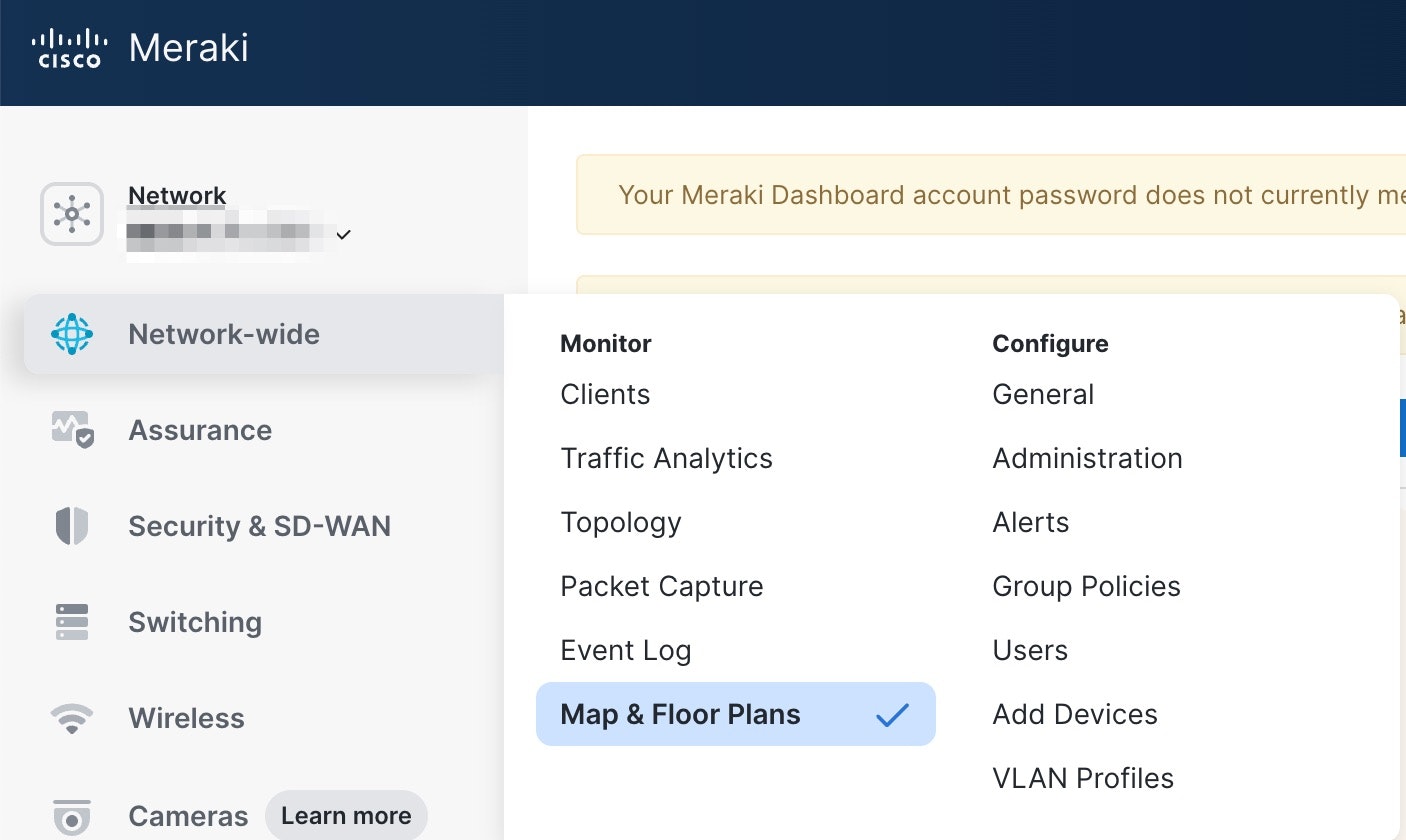Image resolution: width=1406 pixels, height=840 pixels.
Task: Open Traffic Analytics from Monitor menu
Action: (x=666, y=458)
